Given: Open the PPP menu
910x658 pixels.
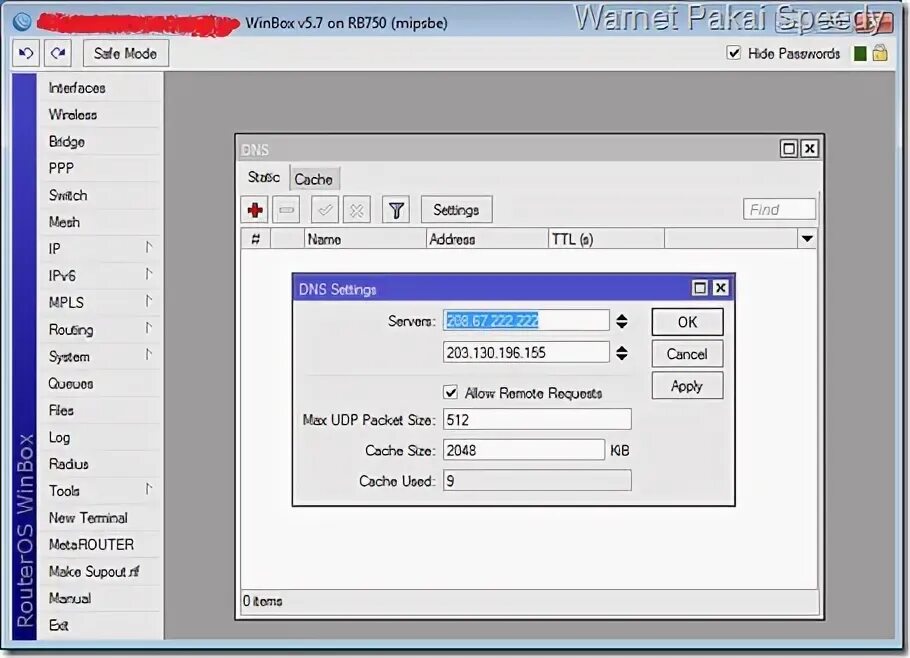Looking at the screenshot, I should [99, 168].
